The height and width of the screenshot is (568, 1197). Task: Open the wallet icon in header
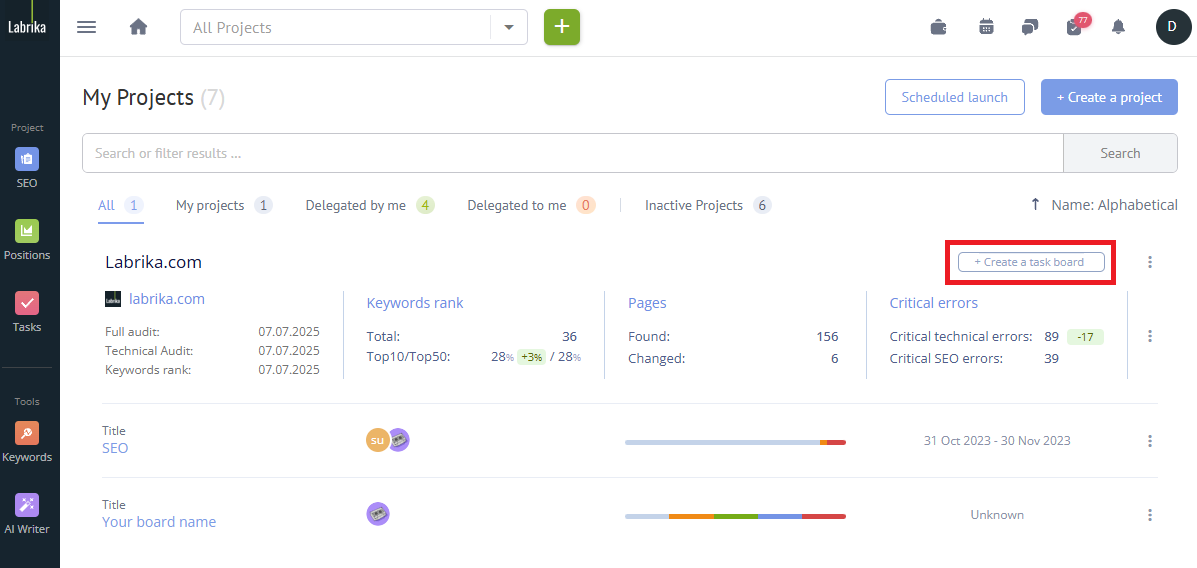click(938, 27)
